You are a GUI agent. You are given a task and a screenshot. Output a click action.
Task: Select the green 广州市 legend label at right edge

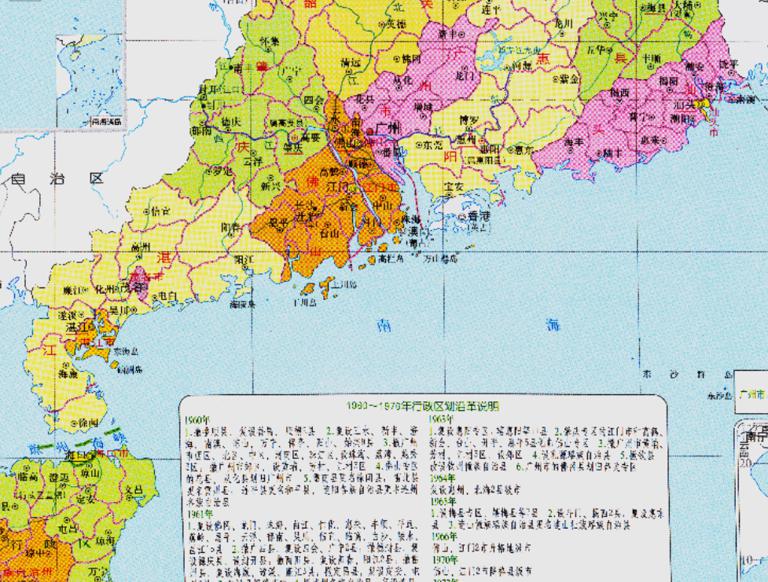coord(752,395)
